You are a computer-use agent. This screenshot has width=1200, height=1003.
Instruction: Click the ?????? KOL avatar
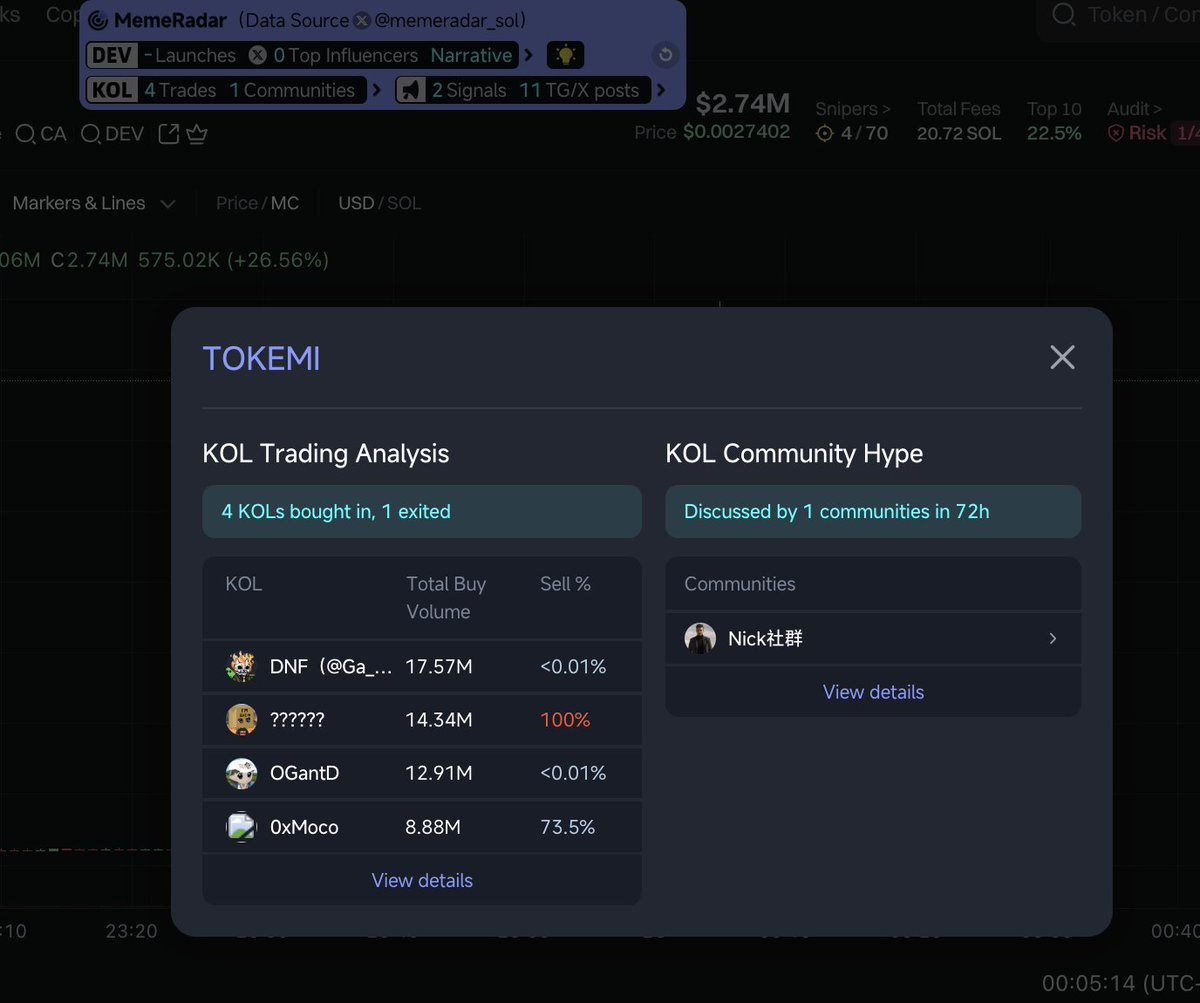[x=241, y=719]
